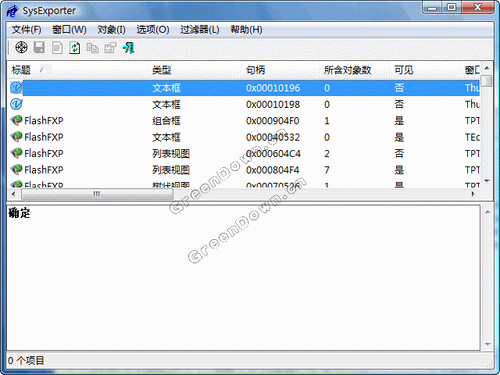The height and width of the screenshot is (375, 500).
Task: Sort by the 句柄 column header
Action: pyautogui.click(x=281, y=70)
